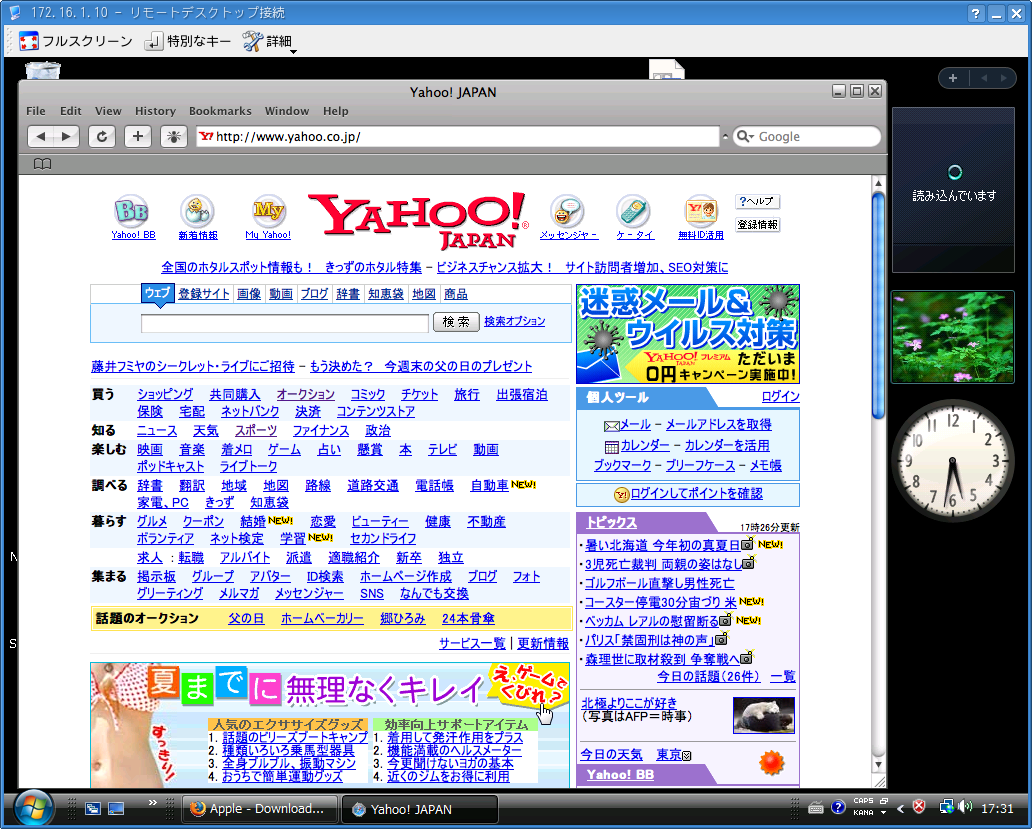Open the サービス一覧 link
This screenshot has width=1032, height=829.
click(x=473, y=643)
